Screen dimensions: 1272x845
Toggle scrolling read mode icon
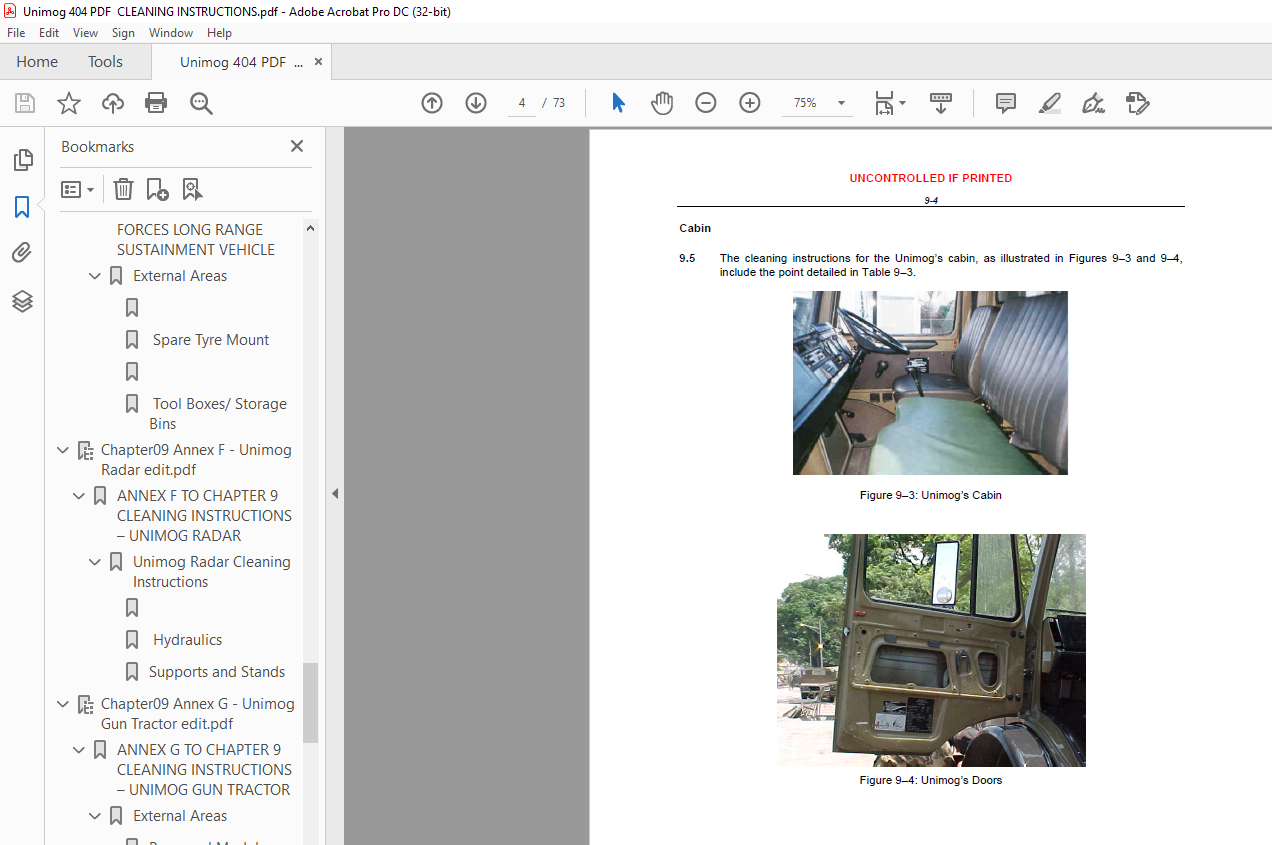[x=941, y=103]
